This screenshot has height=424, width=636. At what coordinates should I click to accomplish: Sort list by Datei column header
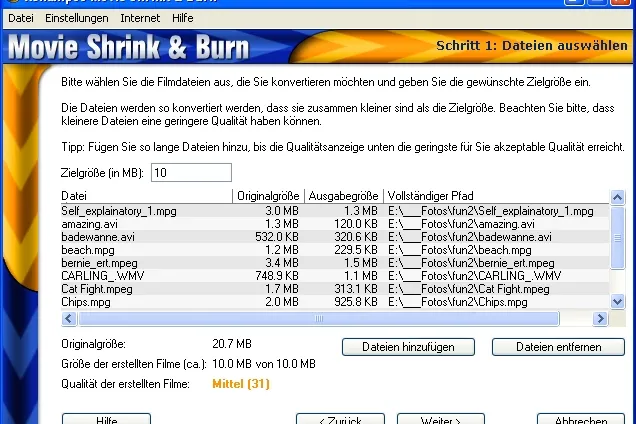[x=146, y=196]
